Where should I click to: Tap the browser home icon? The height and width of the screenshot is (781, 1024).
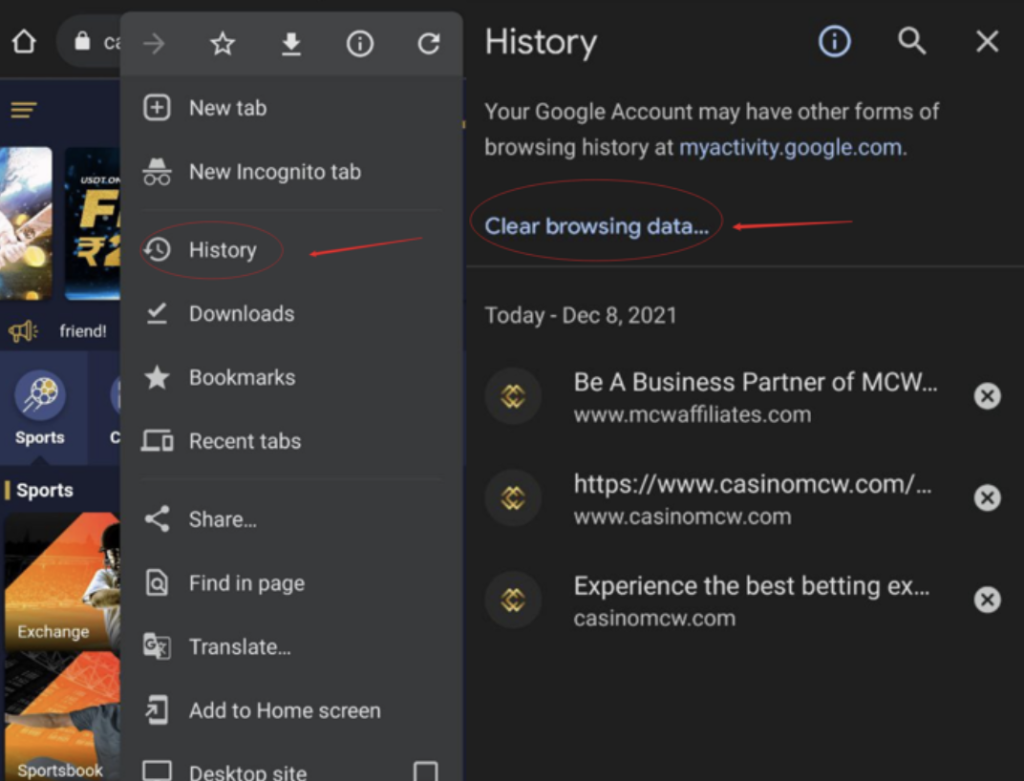point(24,42)
